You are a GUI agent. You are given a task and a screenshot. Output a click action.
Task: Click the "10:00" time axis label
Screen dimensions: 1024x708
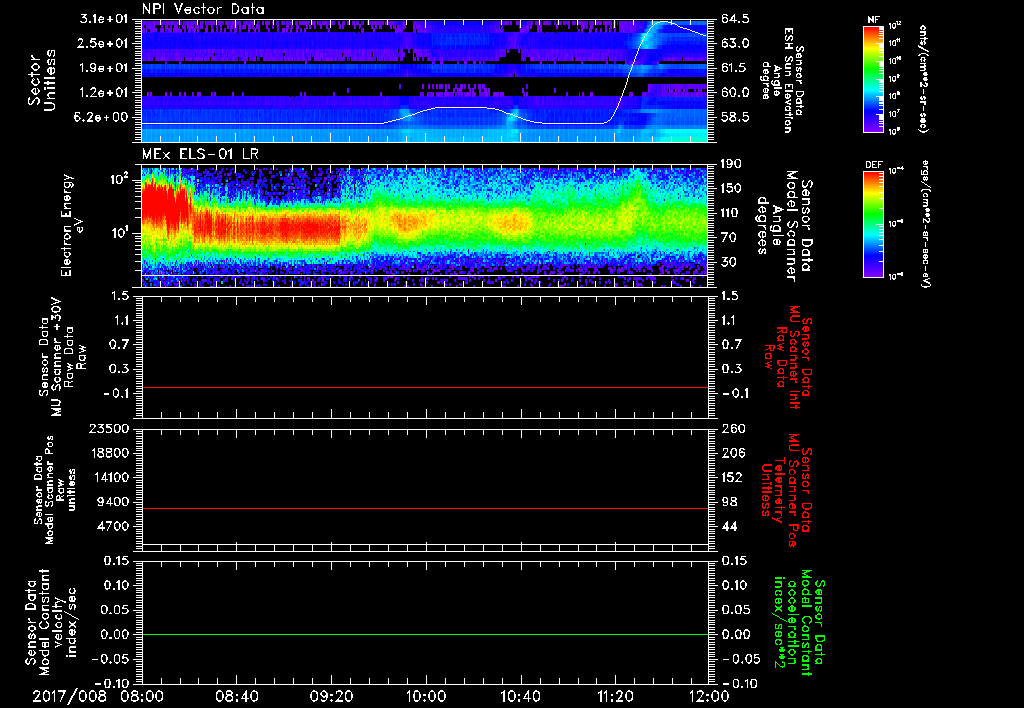[x=426, y=696]
